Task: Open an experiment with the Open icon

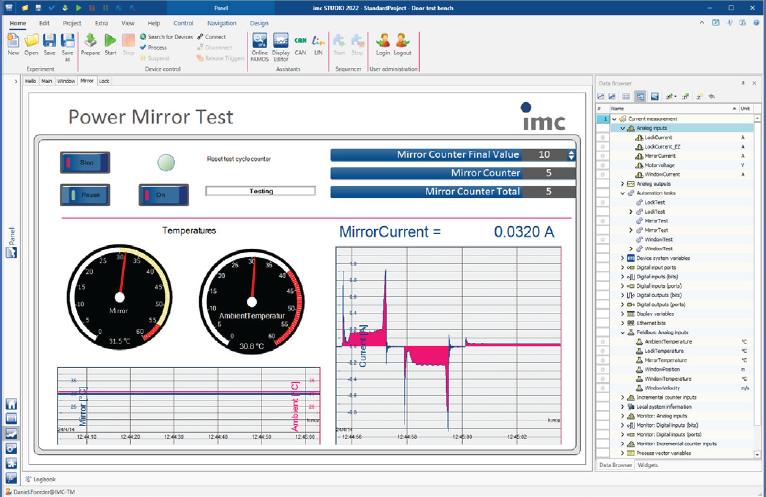Action: [31, 42]
